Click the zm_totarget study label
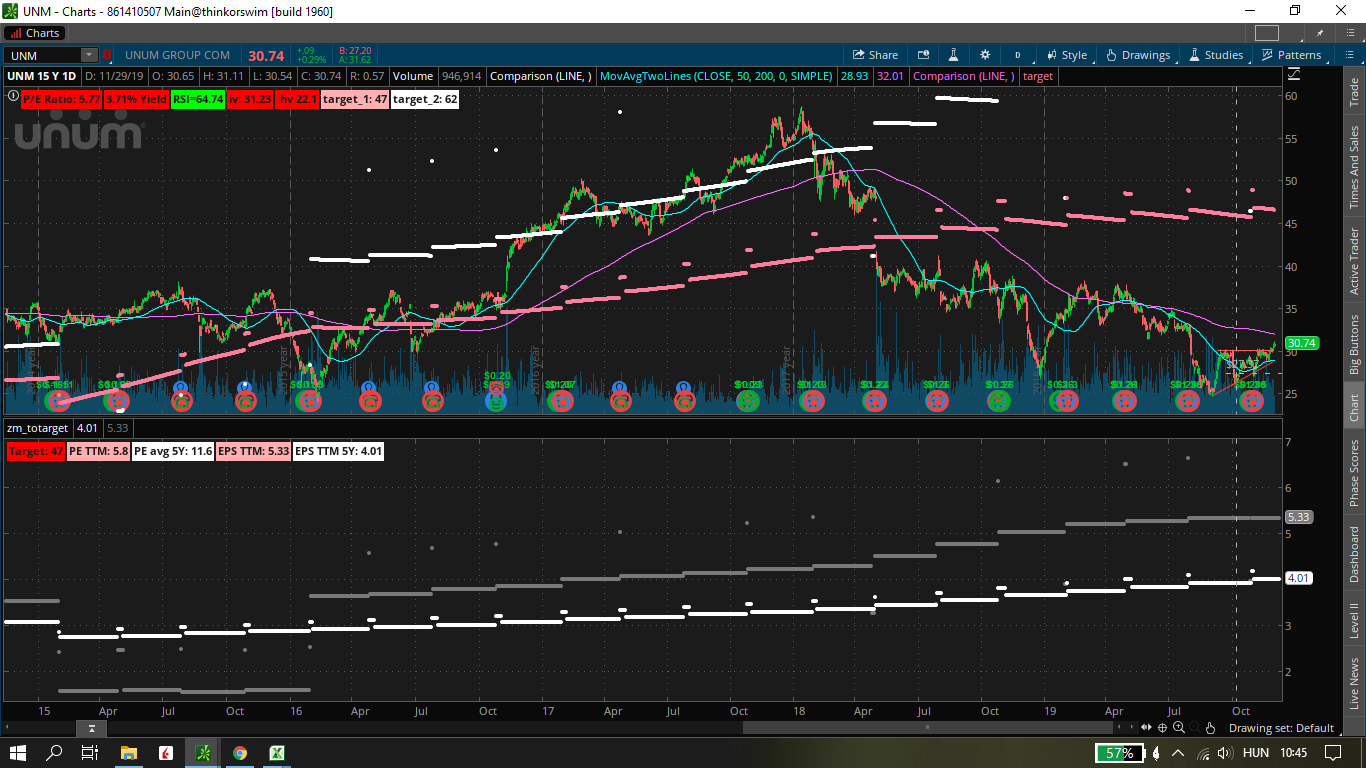 (39, 428)
